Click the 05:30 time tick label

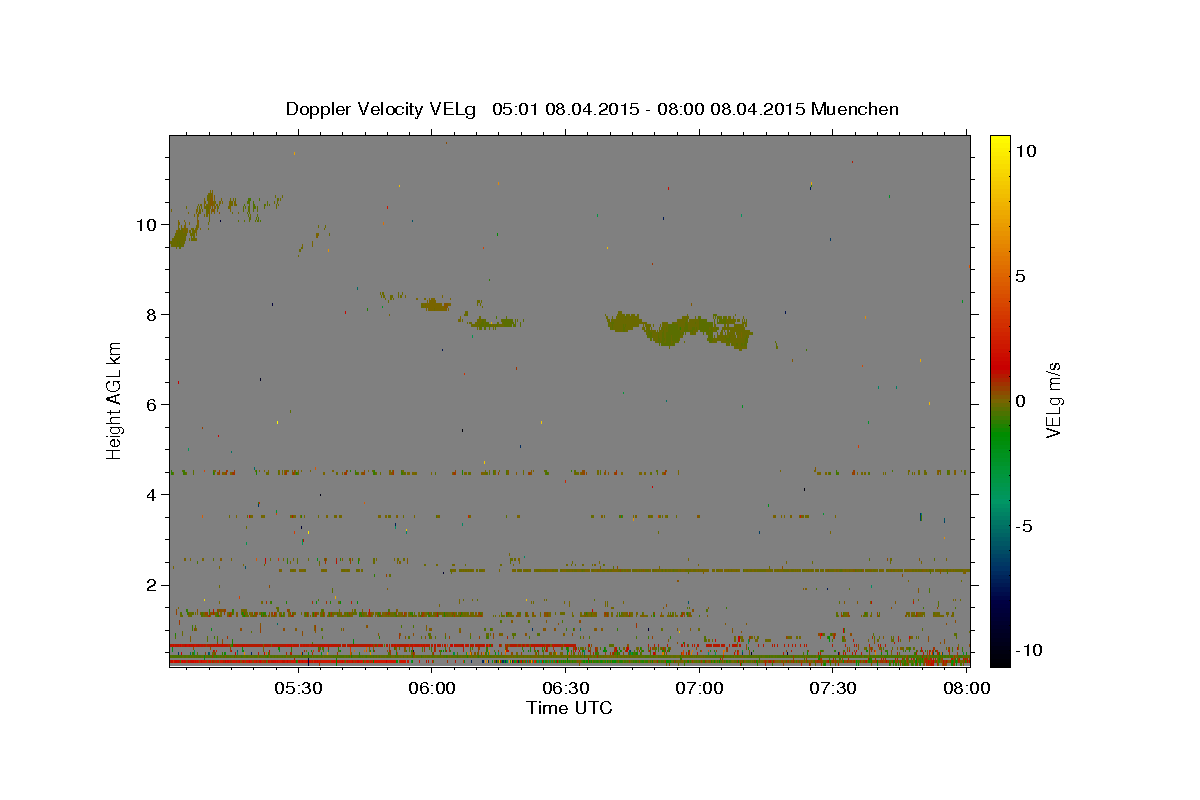[x=298, y=688]
